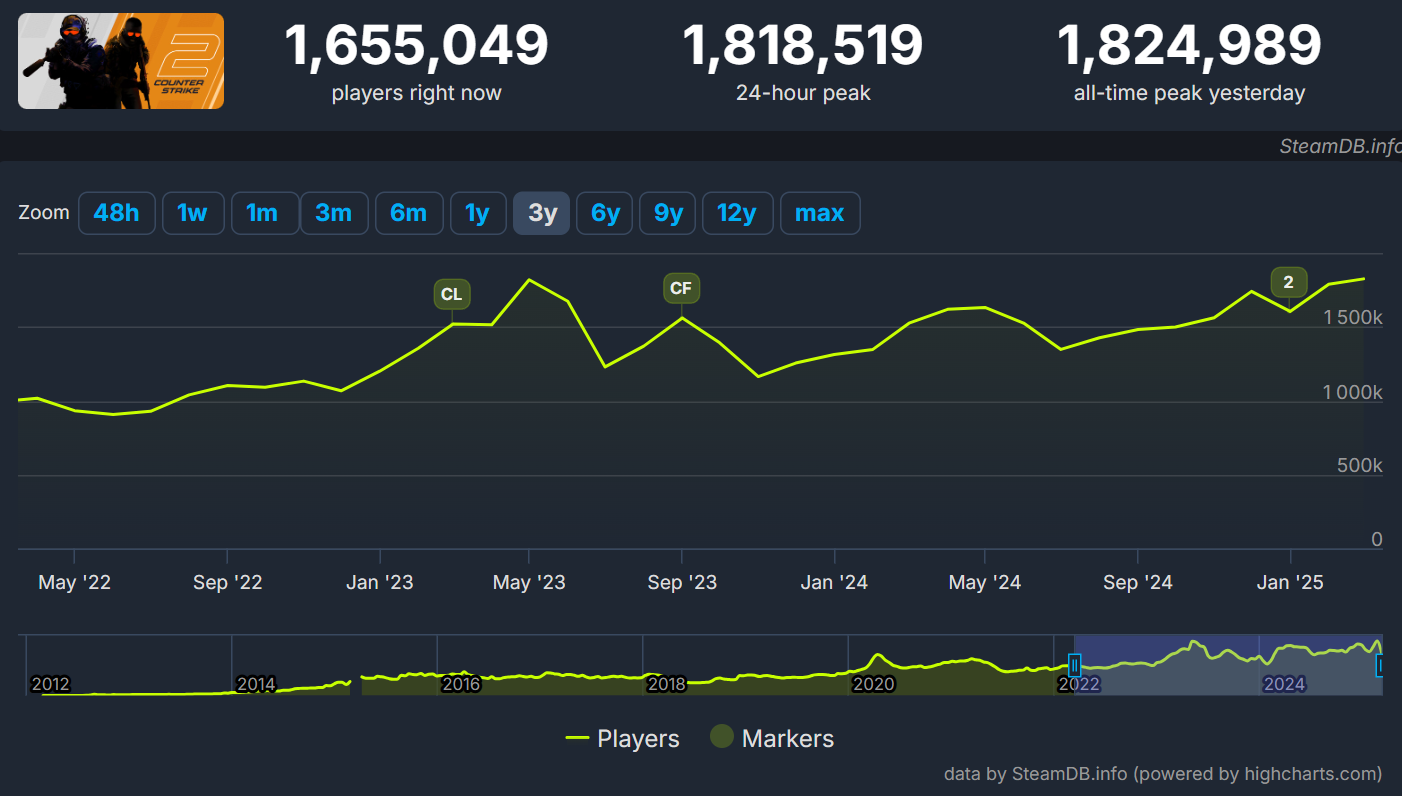Click the Counter-Strike 2 banner artwork
Image resolution: width=1402 pixels, height=796 pixels.
pos(120,61)
